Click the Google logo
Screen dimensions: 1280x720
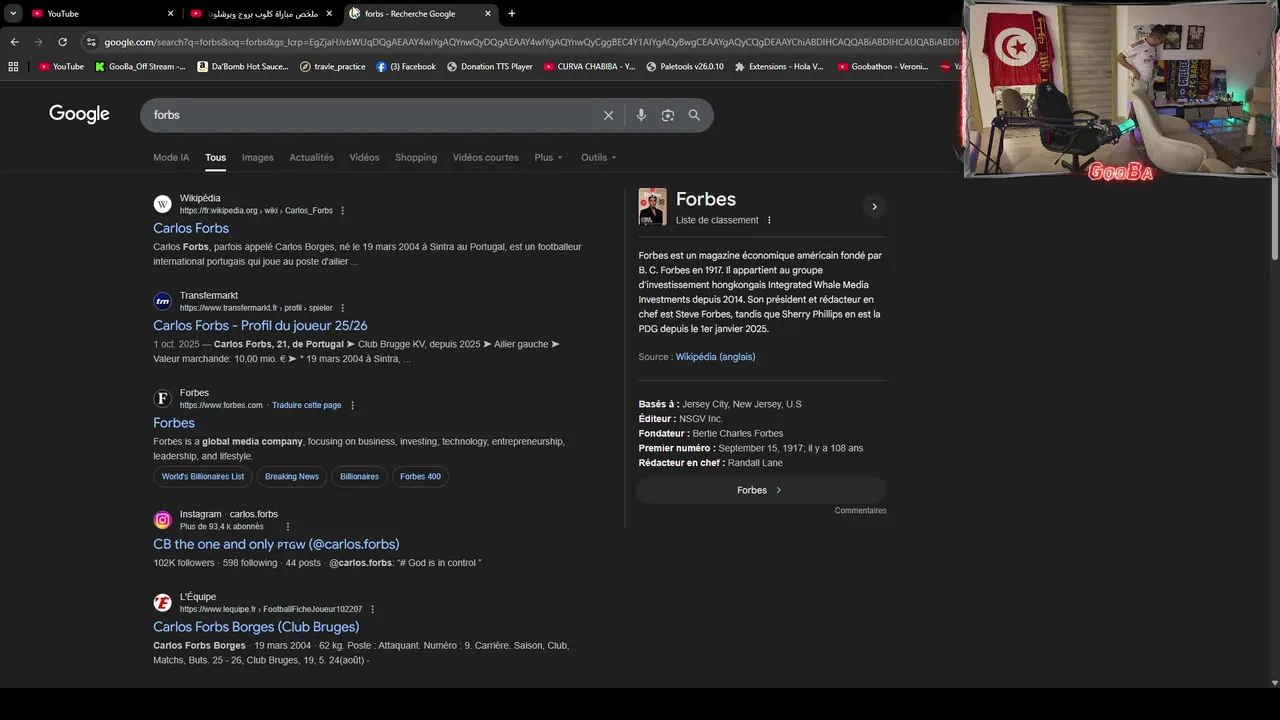pyautogui.click(x=79, y=114)
